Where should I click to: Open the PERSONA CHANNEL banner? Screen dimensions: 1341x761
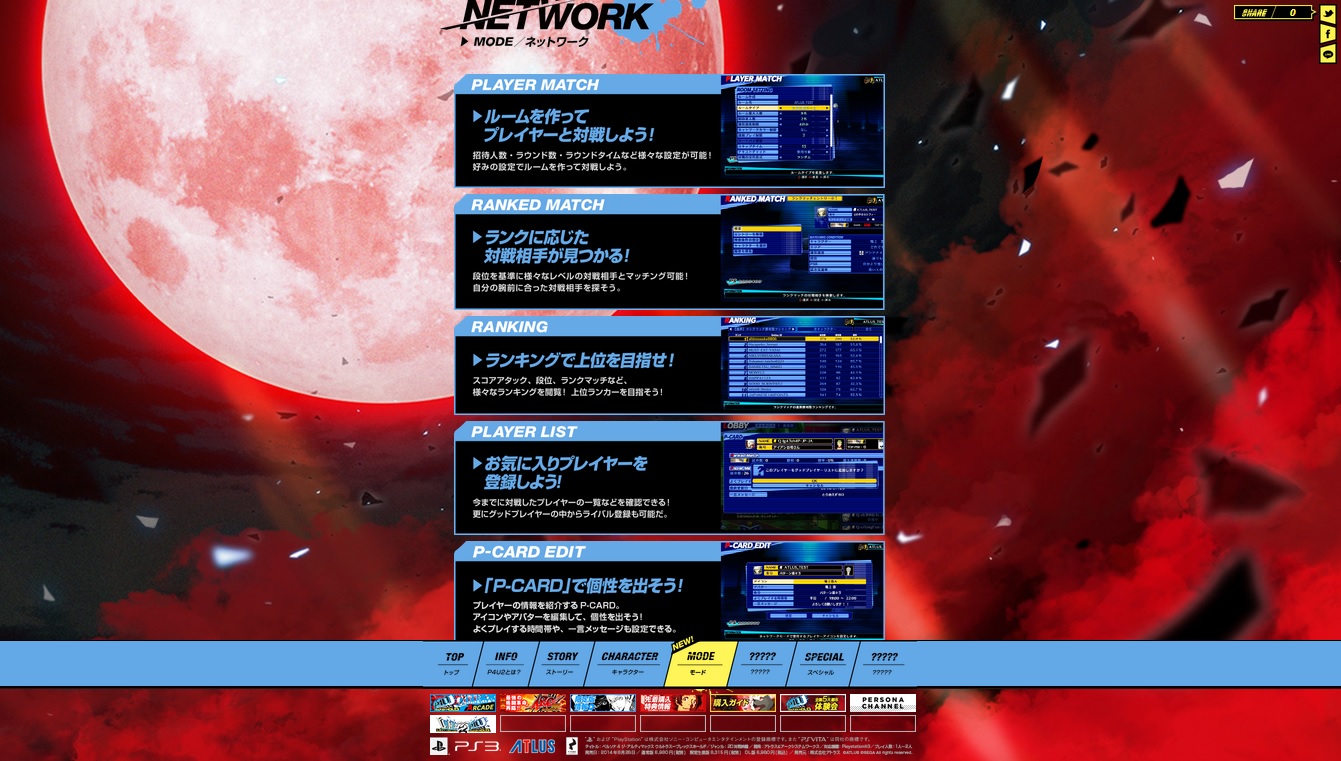click(x=883, y=703)
